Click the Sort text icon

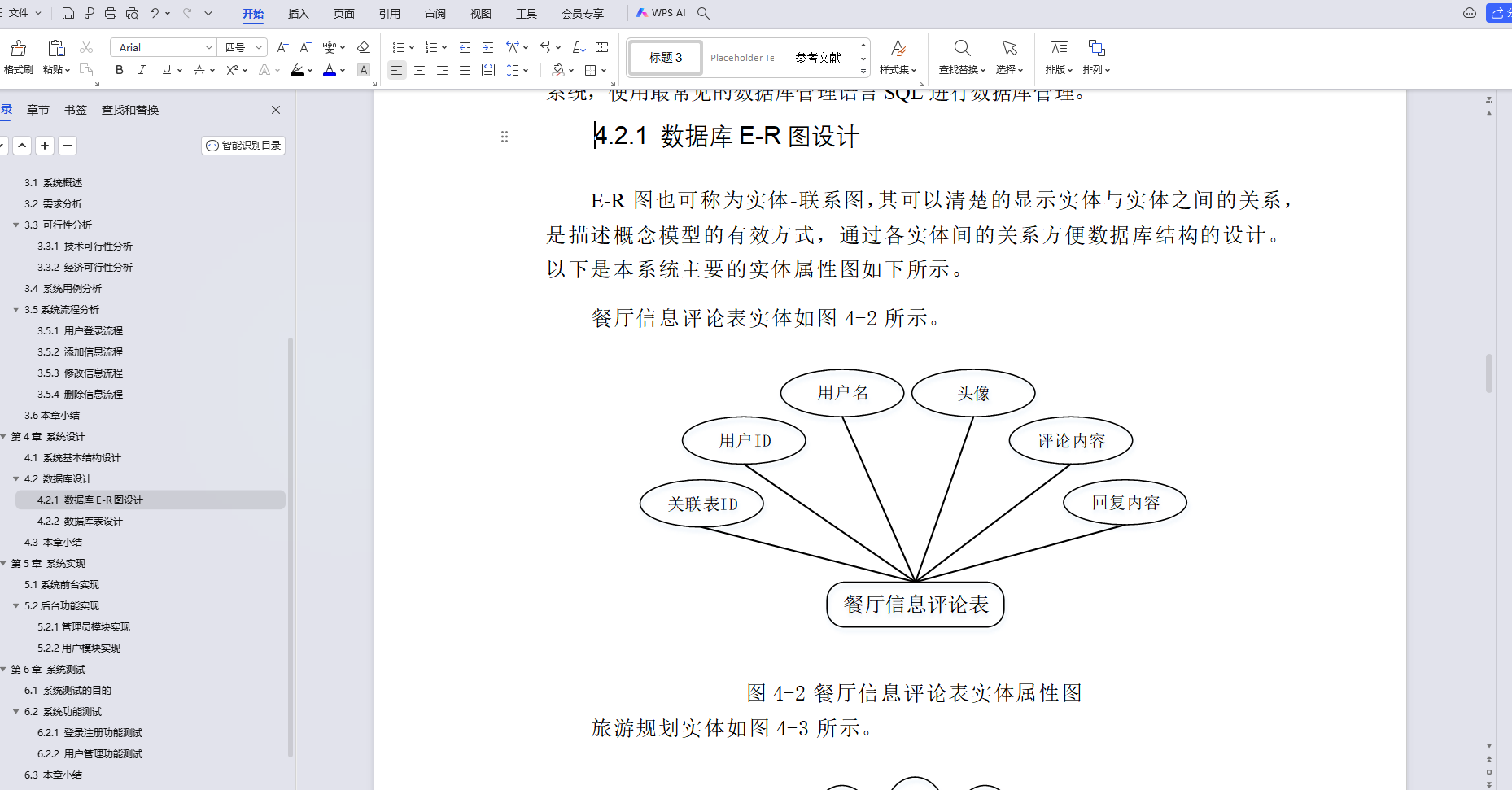[579, 47]
